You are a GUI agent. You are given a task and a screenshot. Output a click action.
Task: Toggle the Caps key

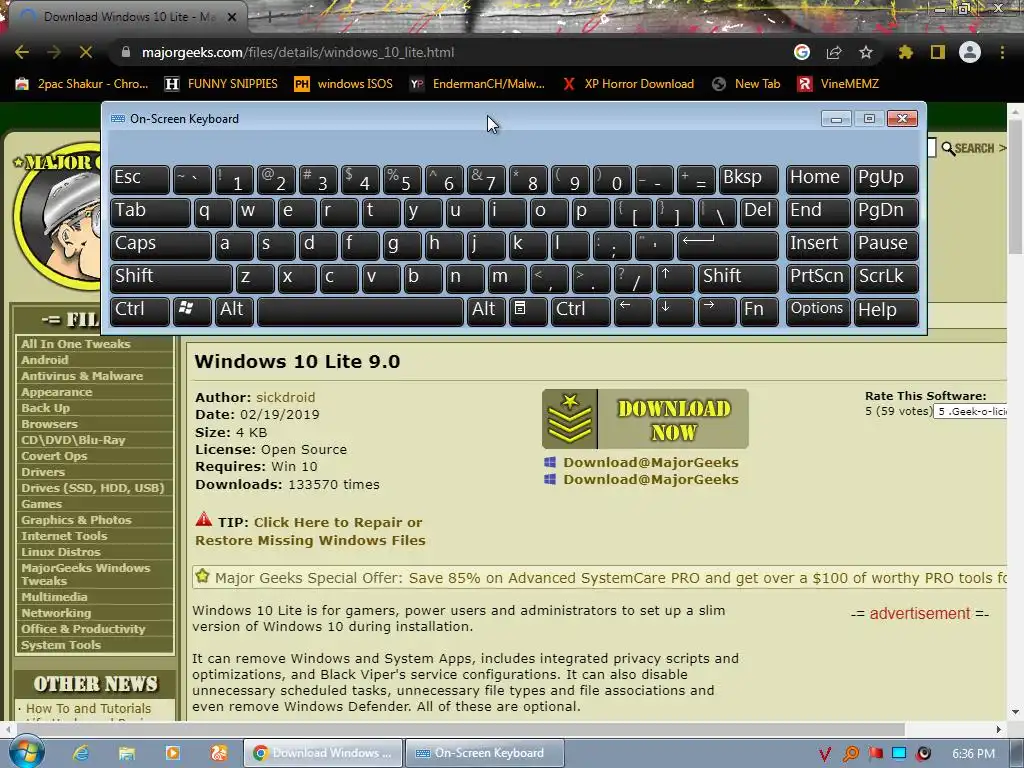click(161, 245)
